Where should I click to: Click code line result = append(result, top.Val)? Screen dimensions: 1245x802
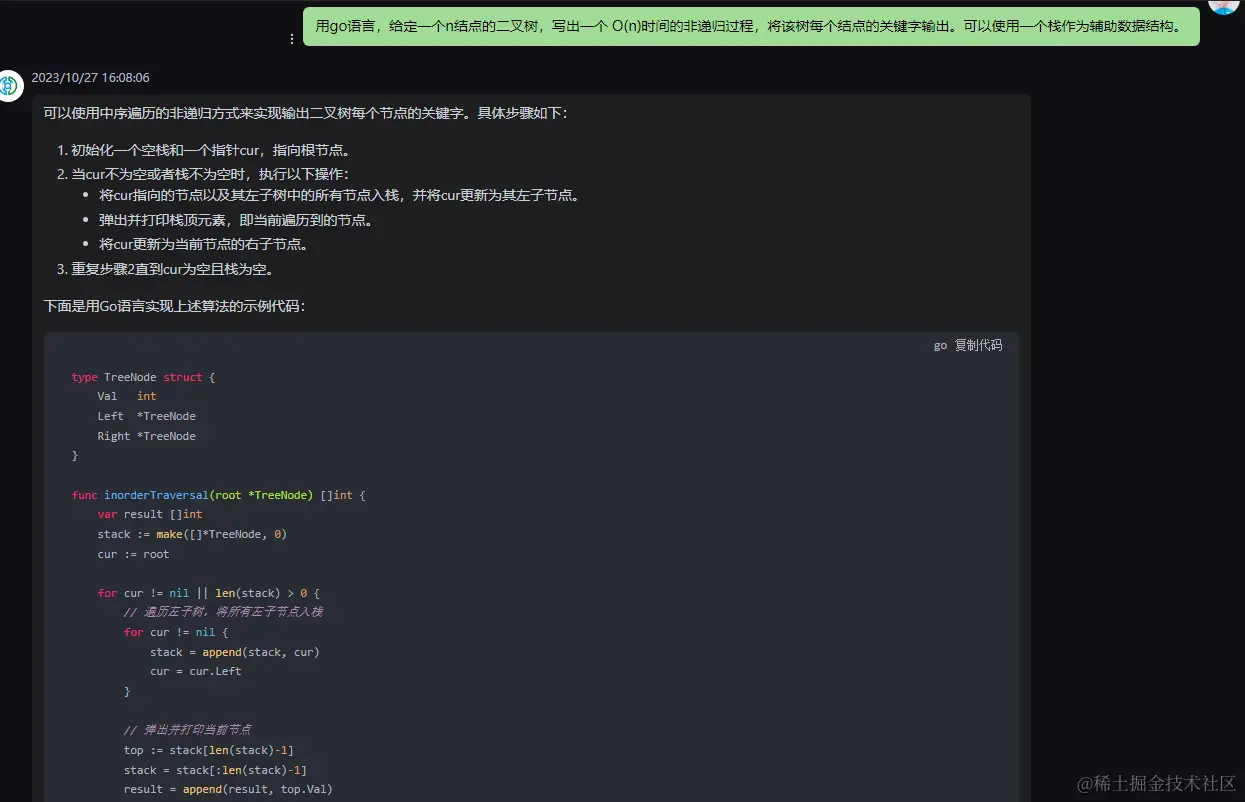pos(228,789)
